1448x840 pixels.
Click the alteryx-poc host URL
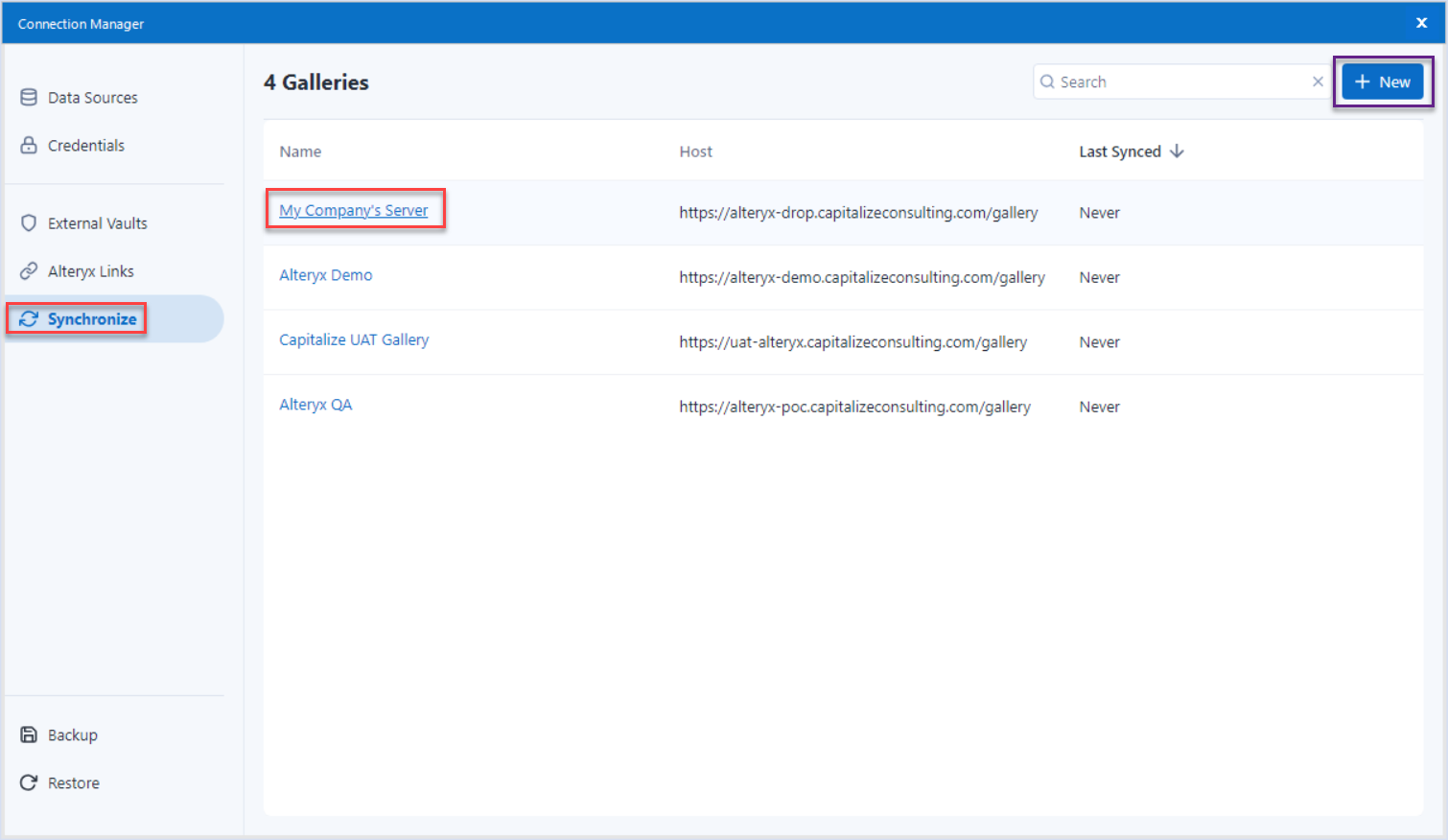click(x=854, y=407)
